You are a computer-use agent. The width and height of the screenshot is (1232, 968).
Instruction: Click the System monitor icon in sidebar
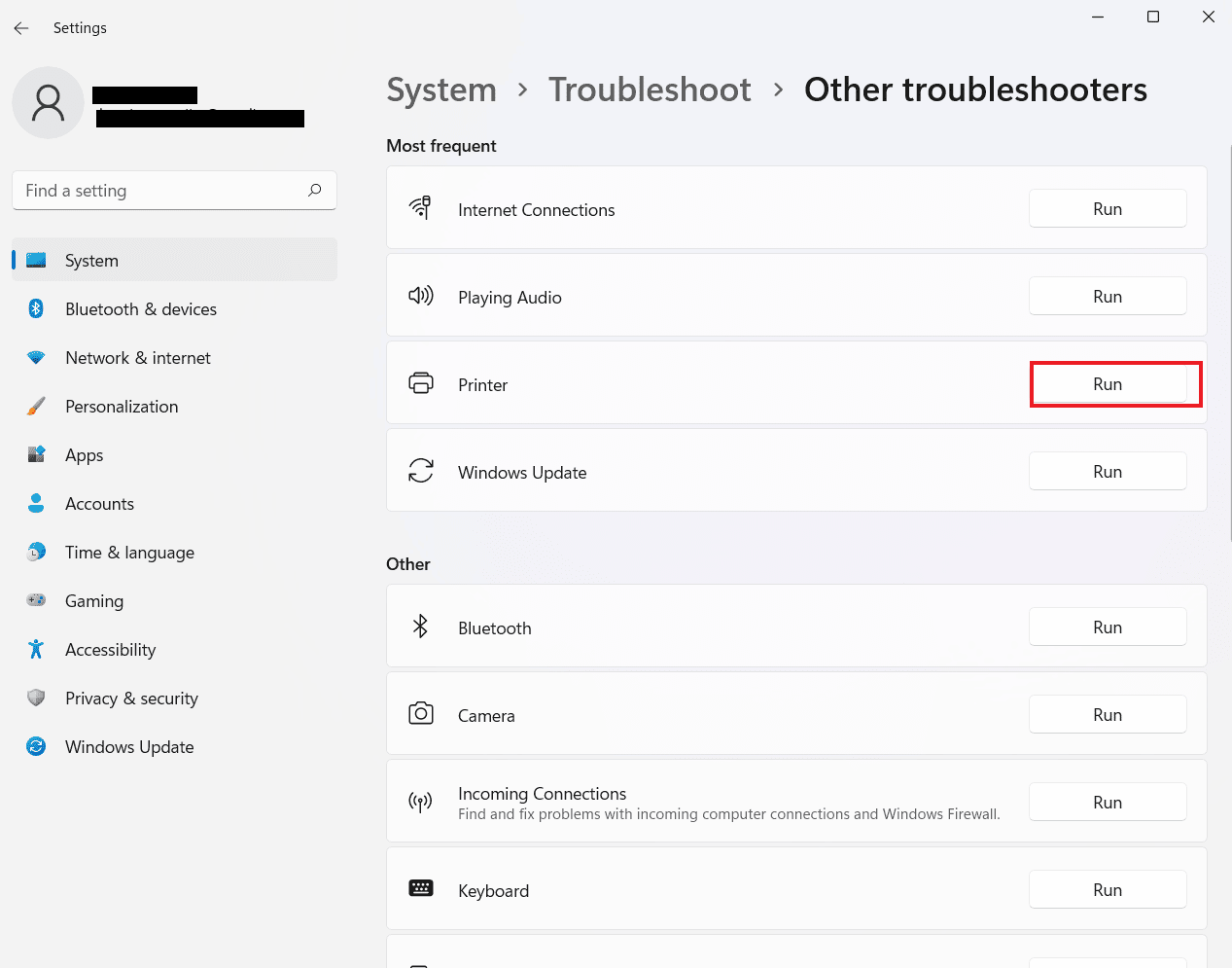click(x=36, y=261)
